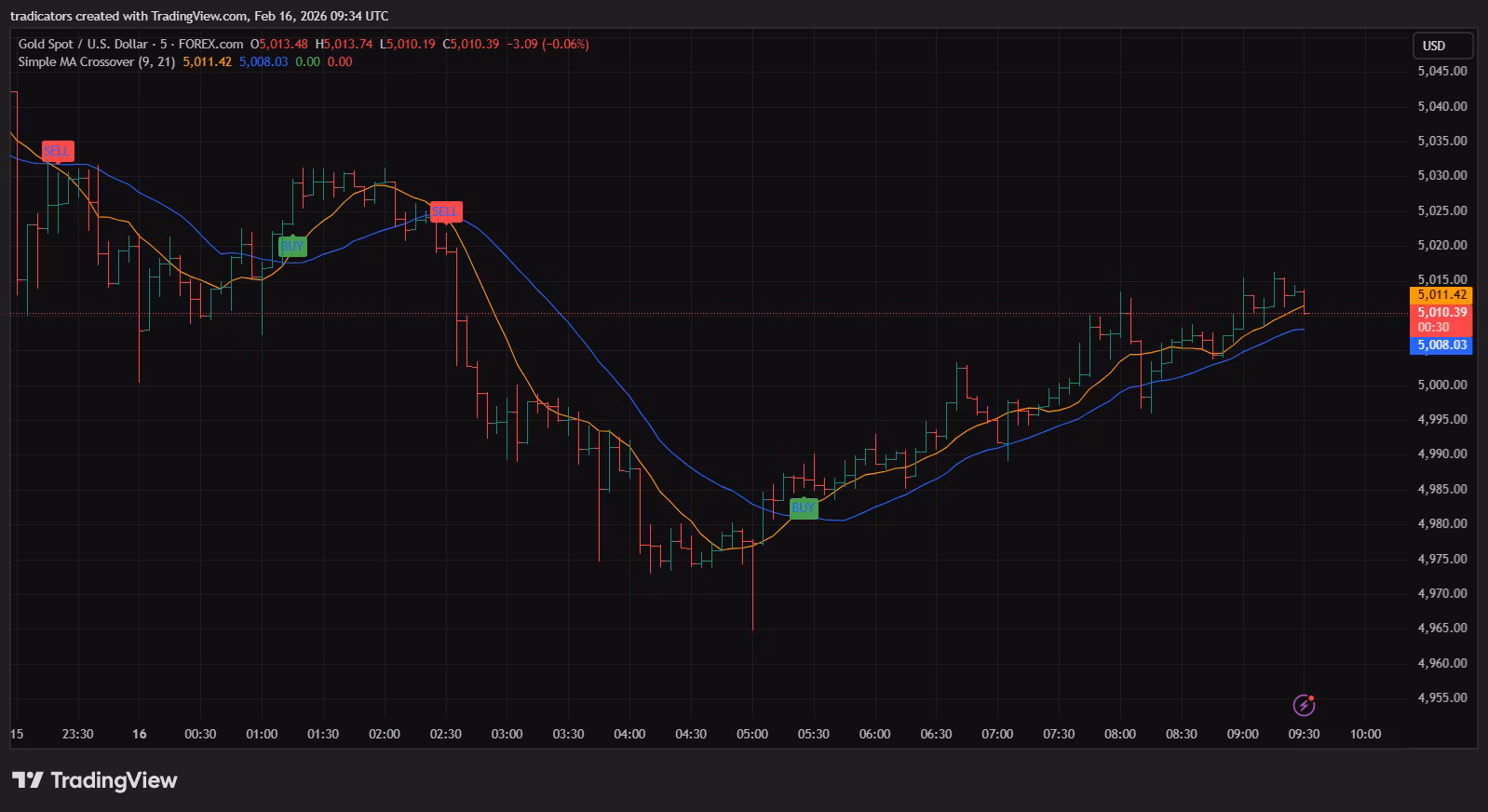1488x812 pixels.
Task: Click the SELL signal marker near 02:30
Action: (445, 211)
